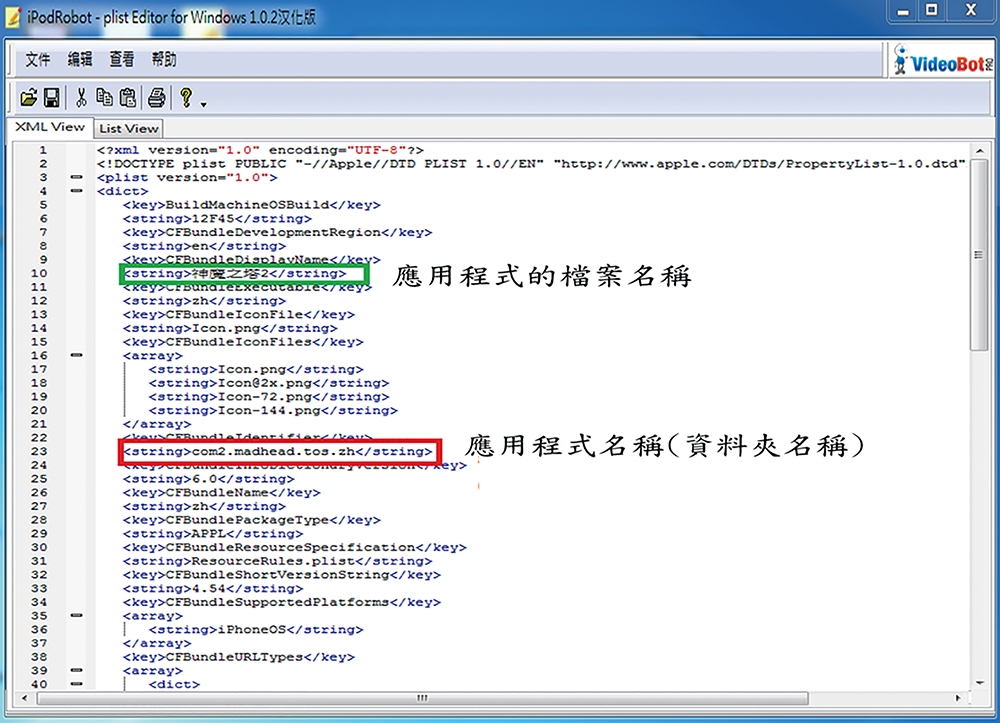Open help with the question mark icon
1000x723 pixels.
click(x=186, y=98)
